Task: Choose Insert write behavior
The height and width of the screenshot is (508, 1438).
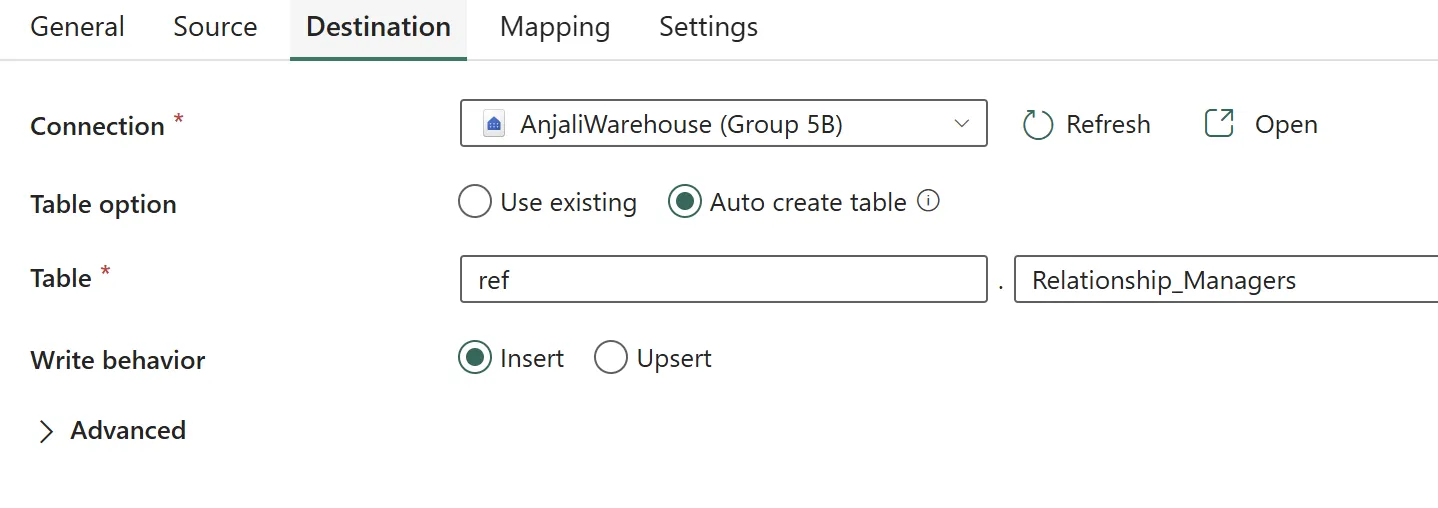Action: click(x=475, y=358)
